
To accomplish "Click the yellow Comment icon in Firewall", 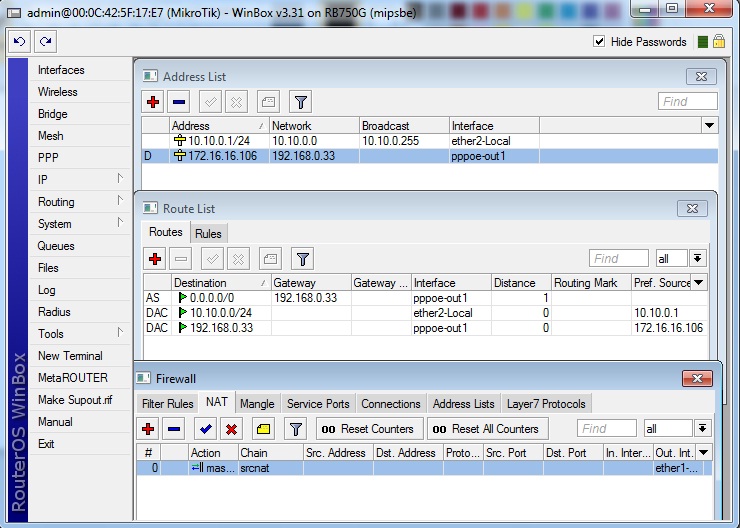I will point(263,429).
